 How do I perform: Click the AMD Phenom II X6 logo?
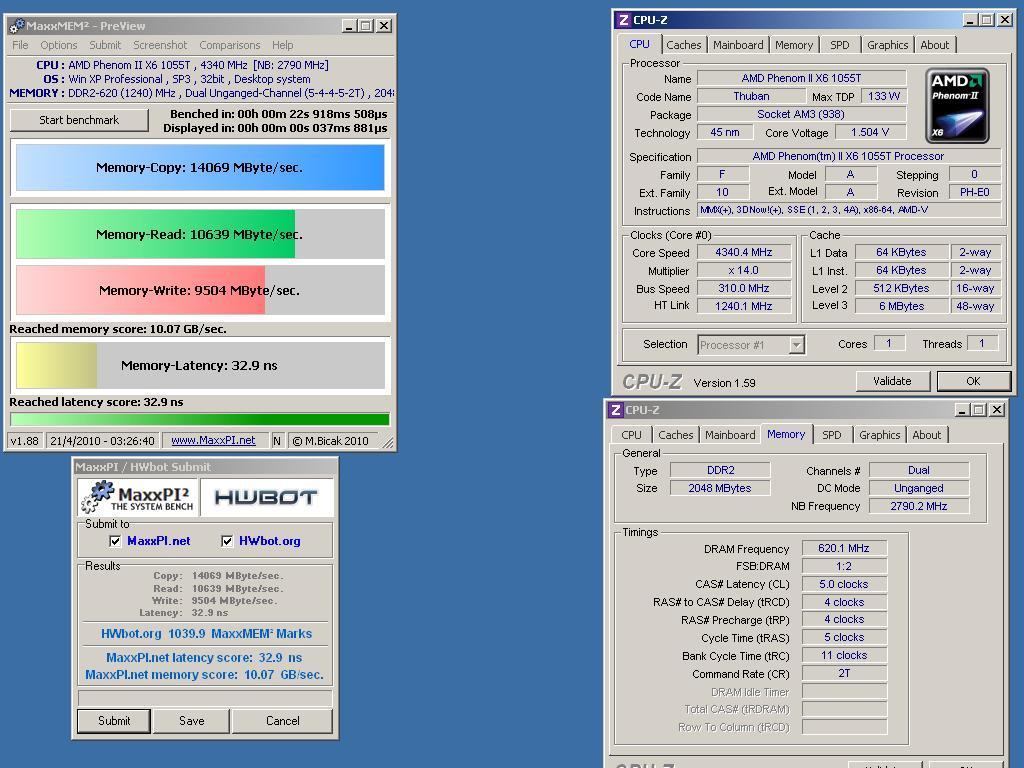point(957,106)
